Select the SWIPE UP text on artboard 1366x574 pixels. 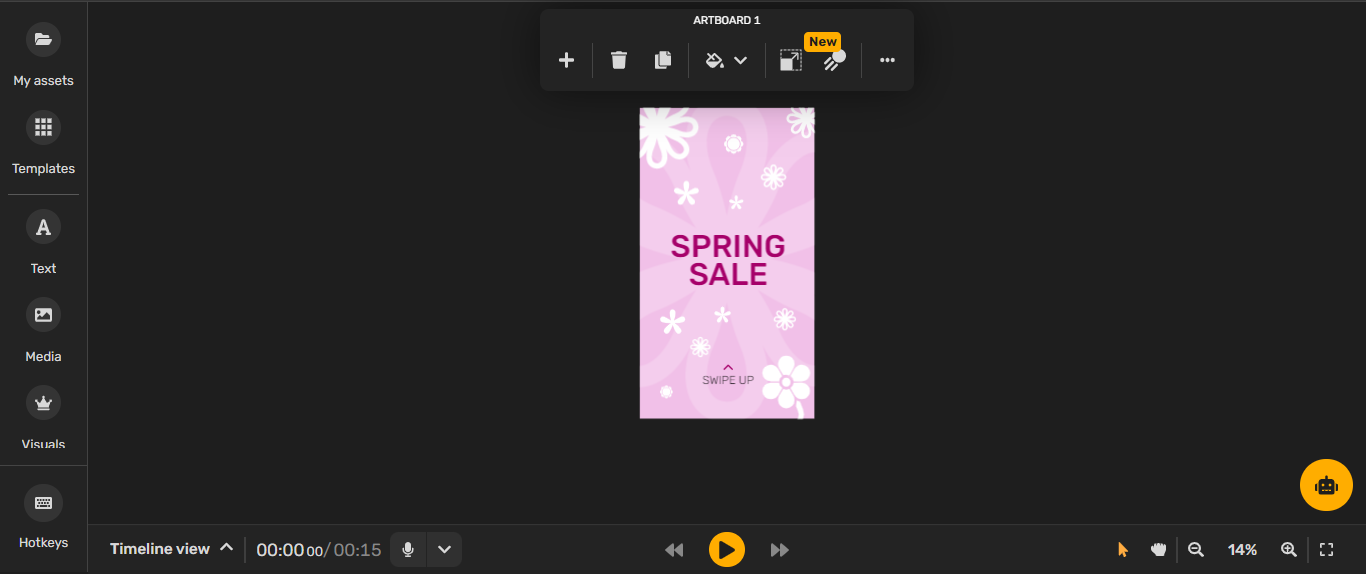coord(728,380)
